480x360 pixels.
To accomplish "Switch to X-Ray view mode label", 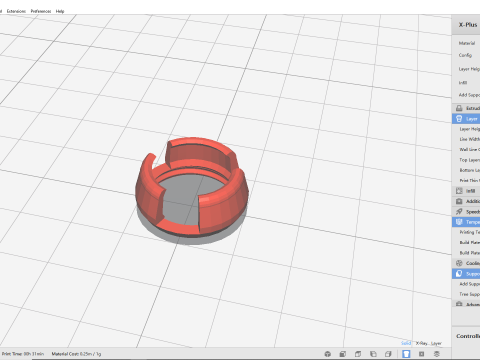I will pos(421,343).
